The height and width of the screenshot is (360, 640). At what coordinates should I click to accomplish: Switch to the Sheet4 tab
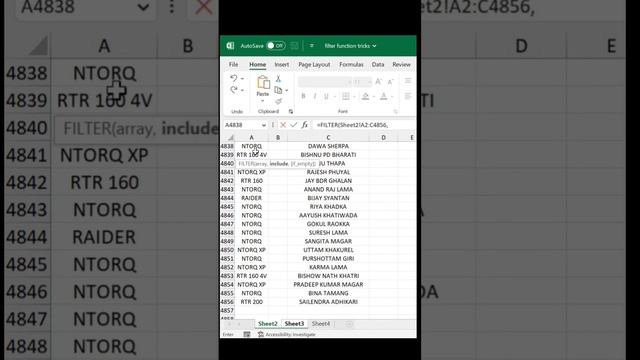[x=321, y=324]
